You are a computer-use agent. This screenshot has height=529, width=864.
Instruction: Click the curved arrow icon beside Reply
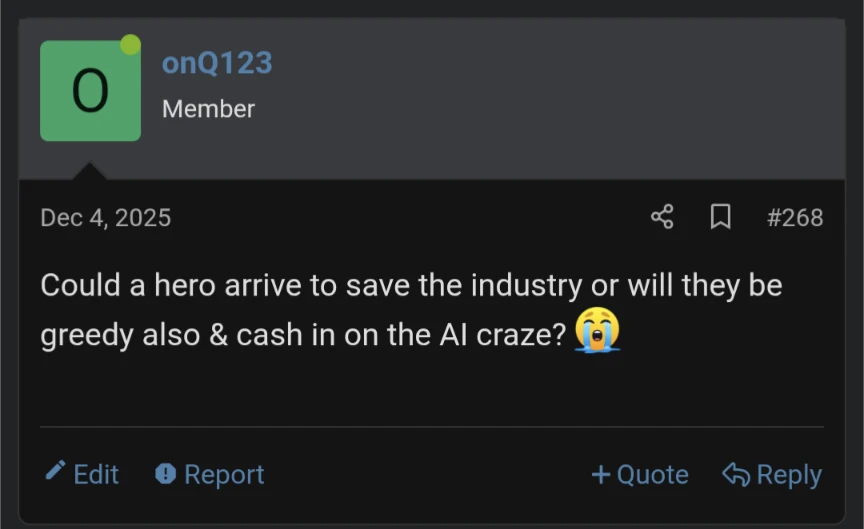736,474
